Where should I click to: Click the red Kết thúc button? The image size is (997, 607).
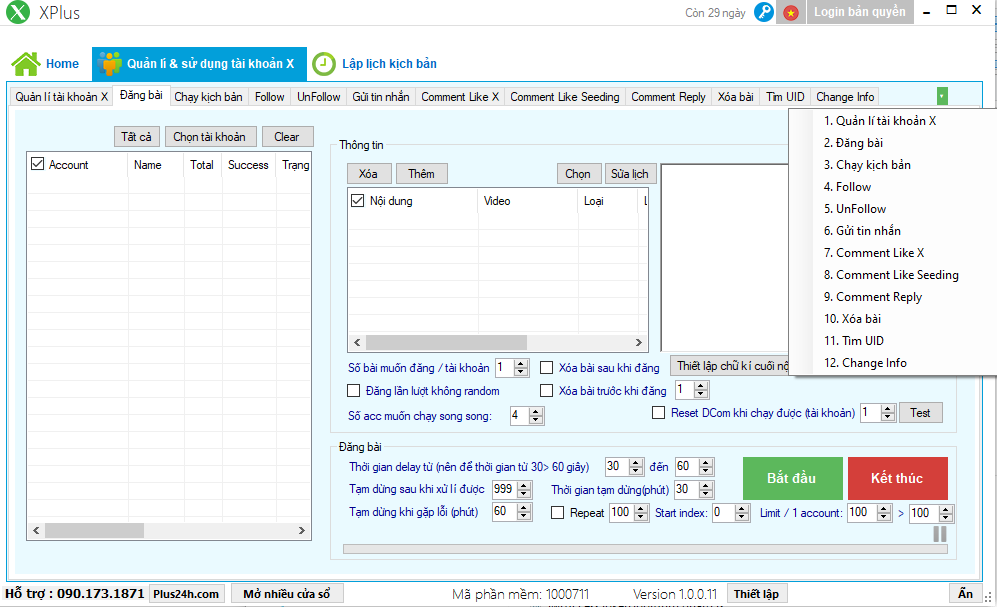pyautogui.click(x=897, y=478)
